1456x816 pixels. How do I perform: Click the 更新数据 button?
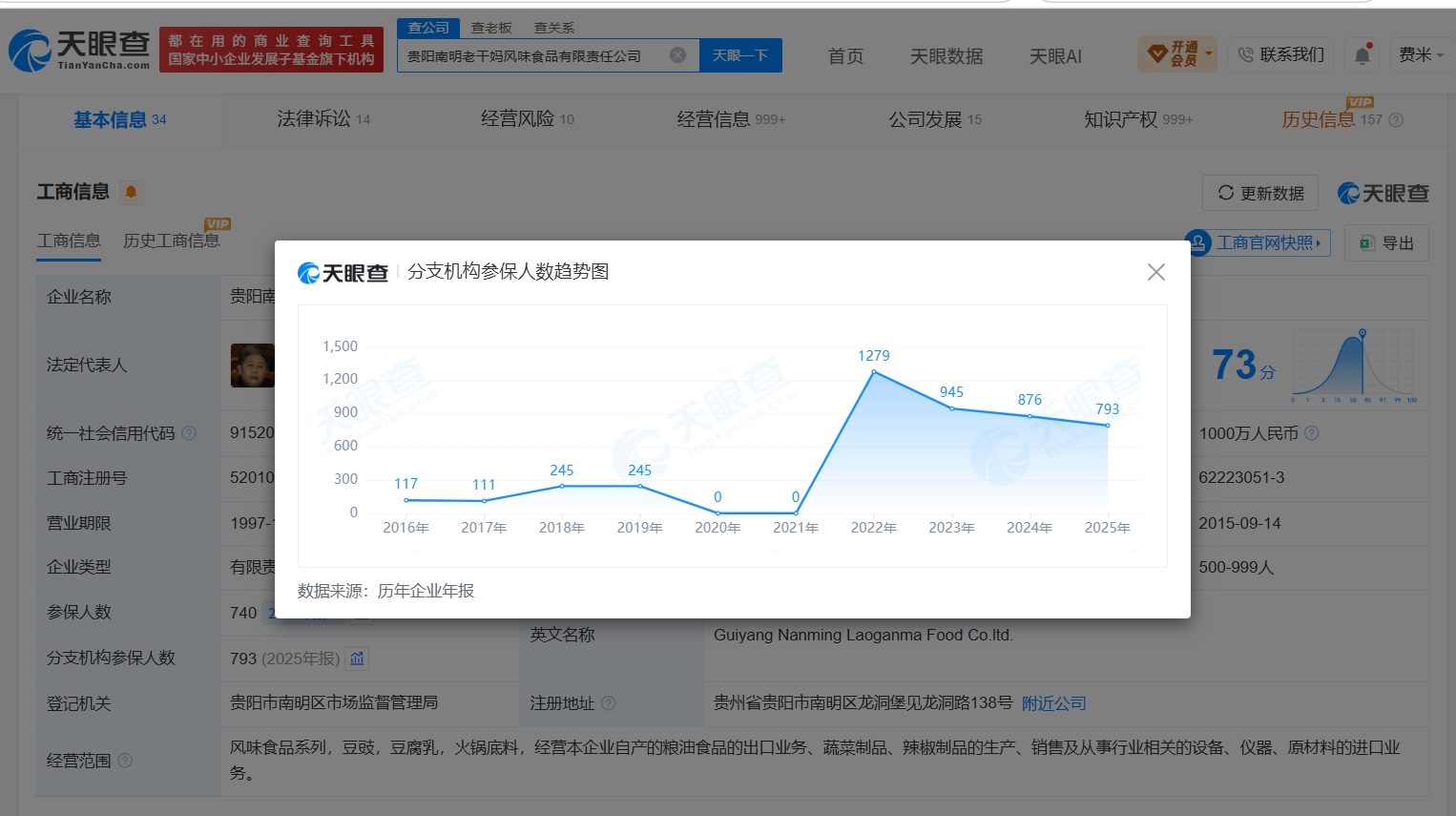pyautogui.click(x=1260, y=193)
